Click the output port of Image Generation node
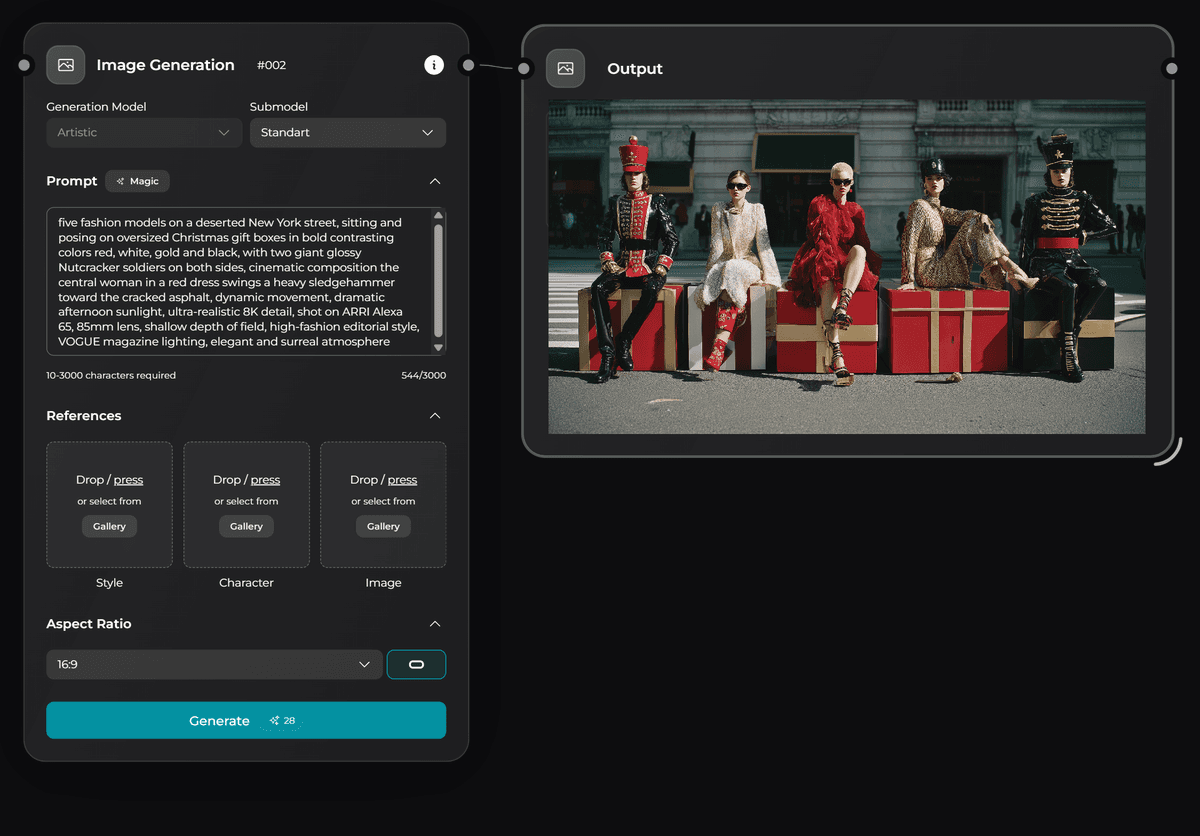Viewport: 1200px width, 836px height. (x=467, y=65)
